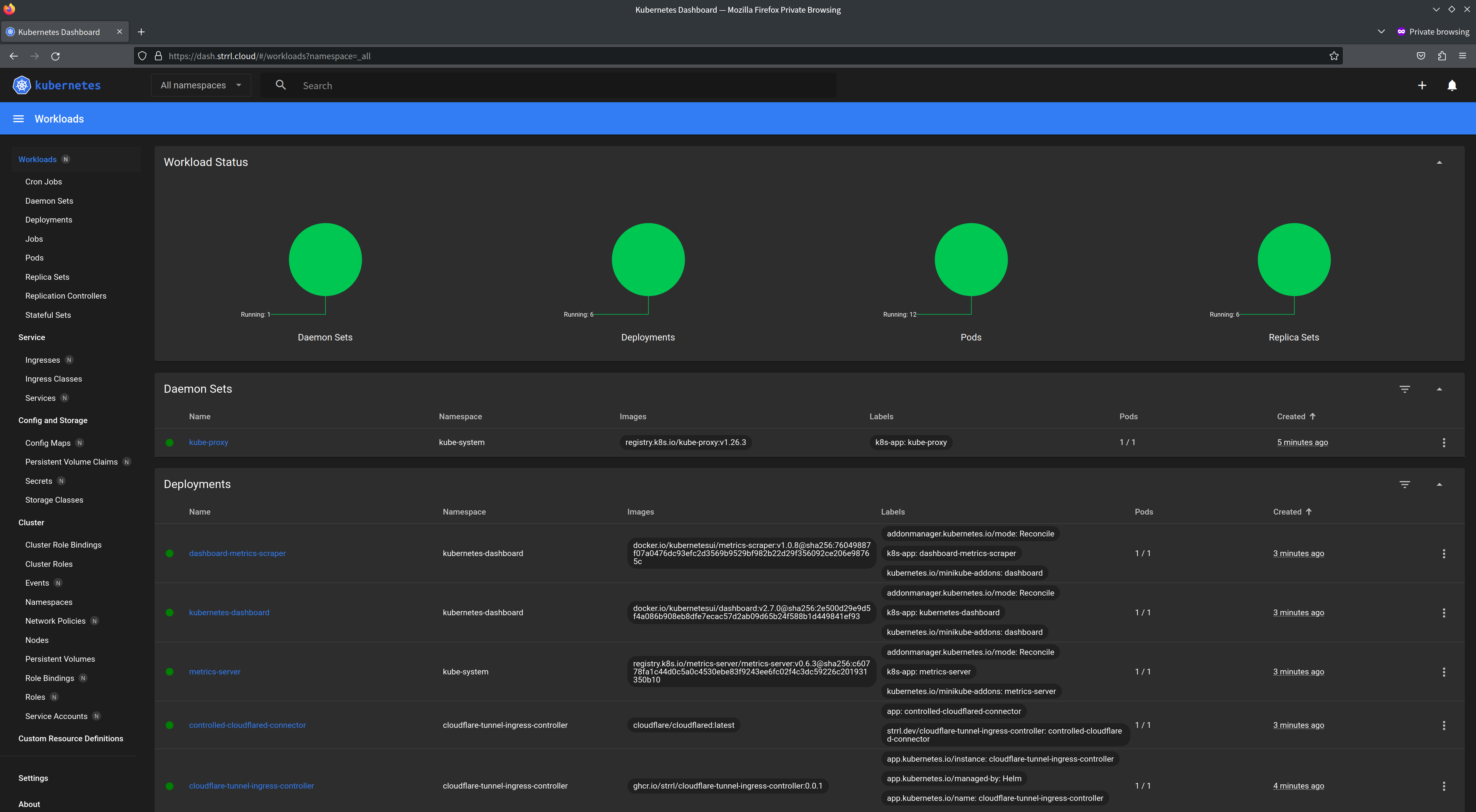The width and height of the screenshot is (1476, 812).
Task: Open the kubernetes-dashboard deployment link
Action: point(229,613)
